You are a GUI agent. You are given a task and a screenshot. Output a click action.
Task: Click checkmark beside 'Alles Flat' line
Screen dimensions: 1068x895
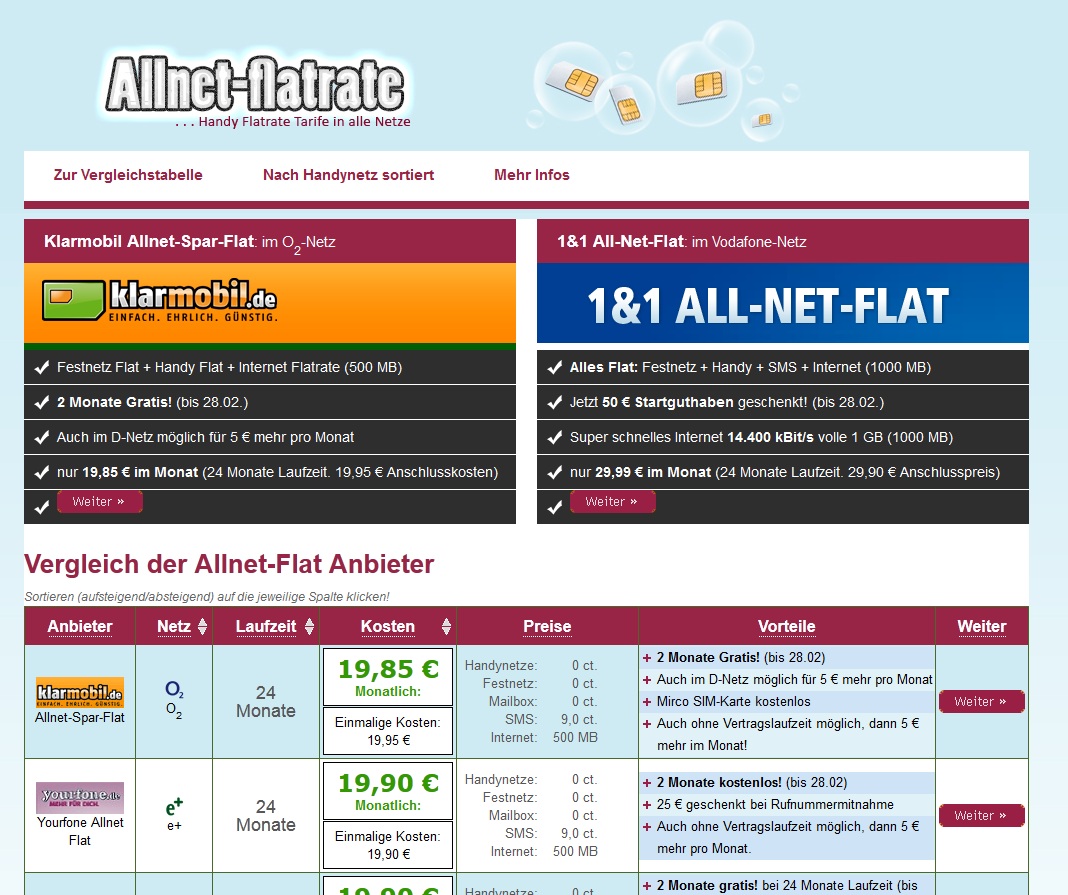coord(554,368)
